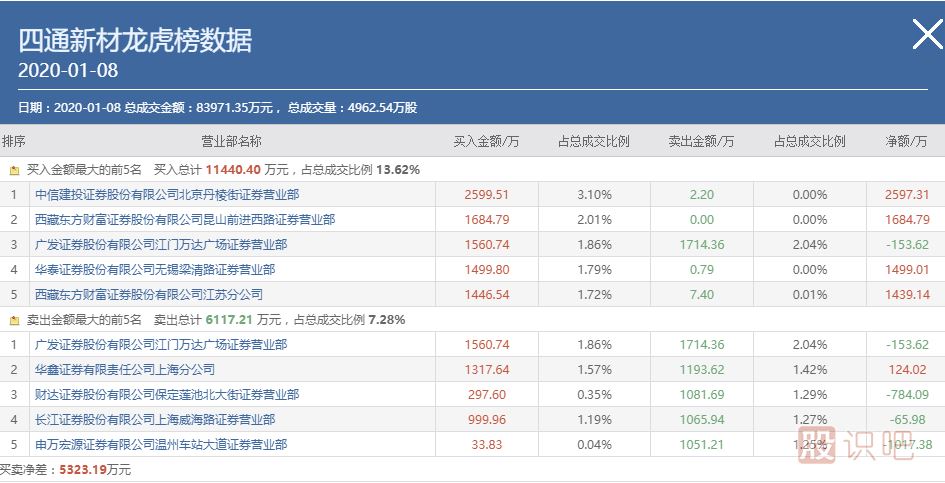Open 长江证券上海威海路证券营业部 link
Image resolution: width=945 pixels, height=483 pixels.
[155, 420]
